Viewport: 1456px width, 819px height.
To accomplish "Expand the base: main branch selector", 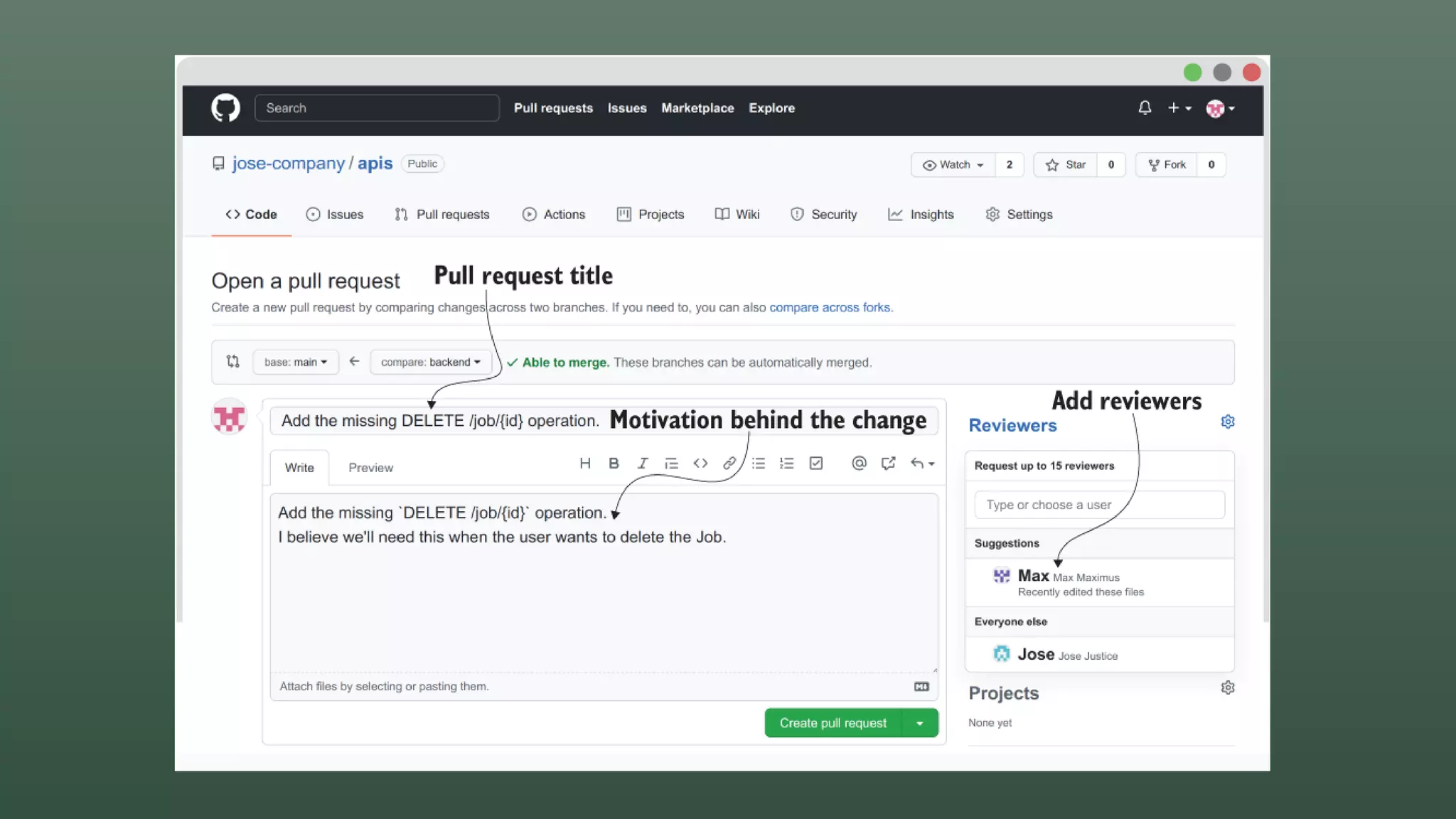I will [296, 362].
